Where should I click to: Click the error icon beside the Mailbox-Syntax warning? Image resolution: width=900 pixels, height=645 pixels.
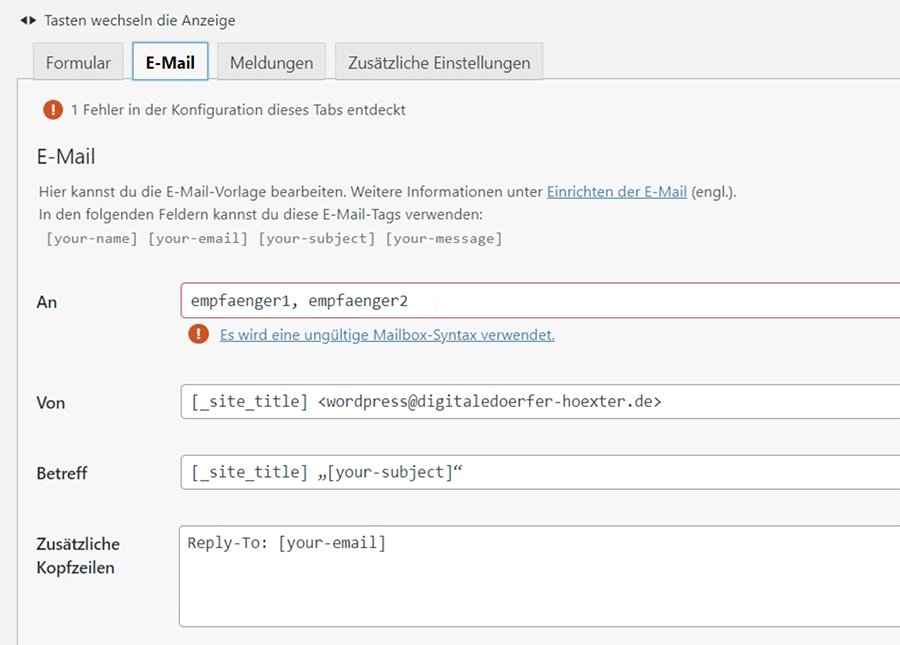tap(198, 335)
